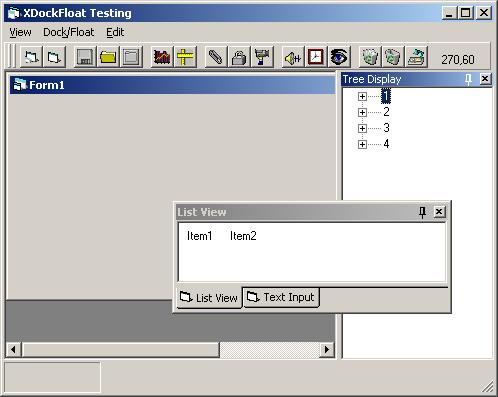This screenshot has height=397, width=498.
Task: Toggle pin on List View panel
Action: [x=422, y=212]
